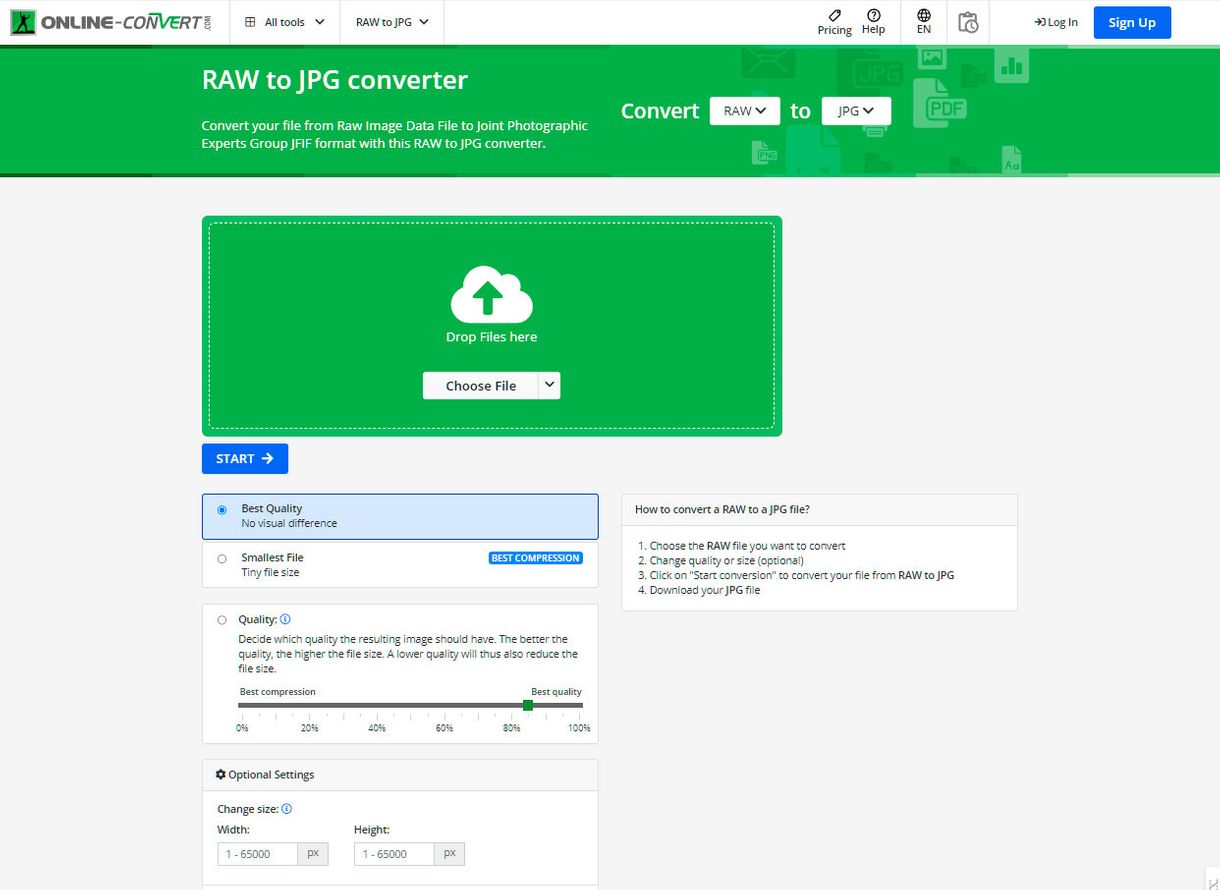Open language selection via globe icon
Image resolution: width=1220 pixels, height=890 pixels.
click(923, 17)
